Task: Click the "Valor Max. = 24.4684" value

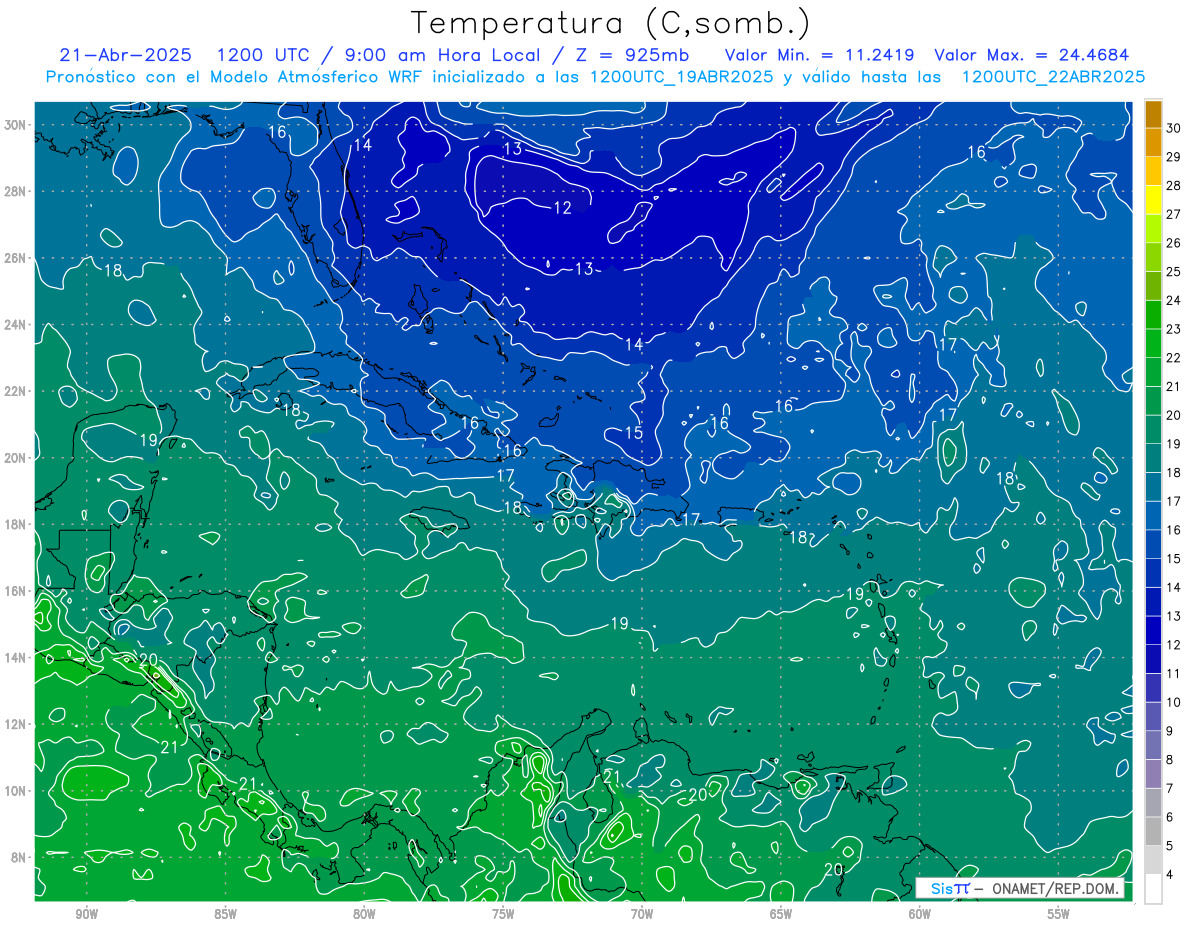Action: (x=1032, y=55)
